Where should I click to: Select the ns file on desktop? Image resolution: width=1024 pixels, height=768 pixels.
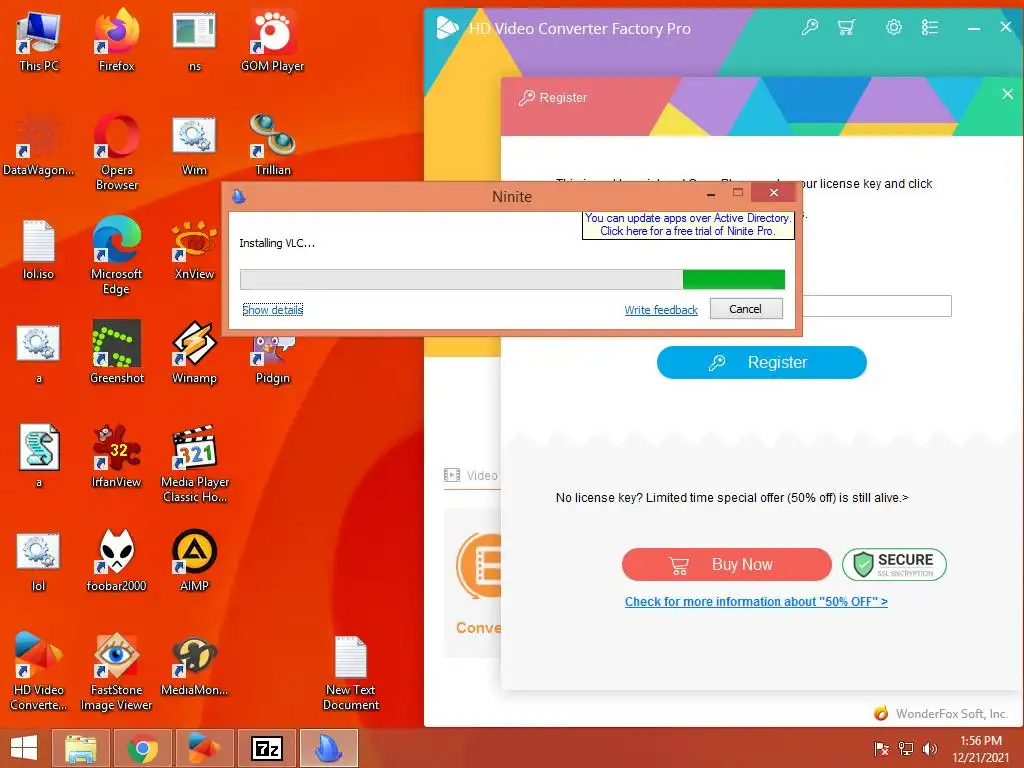click(x=194, y=42)
